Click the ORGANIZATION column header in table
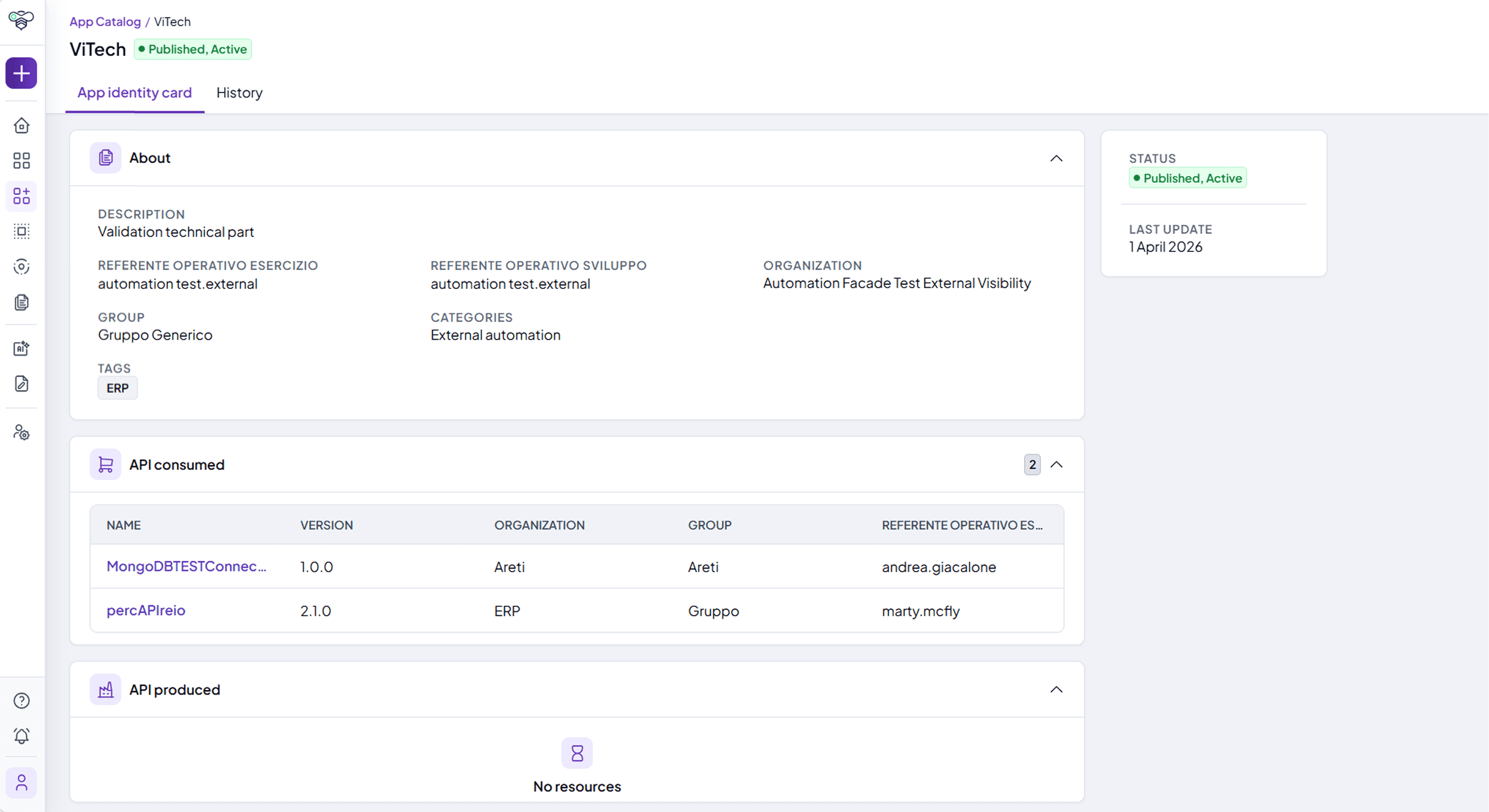 (x=540, y=525)
